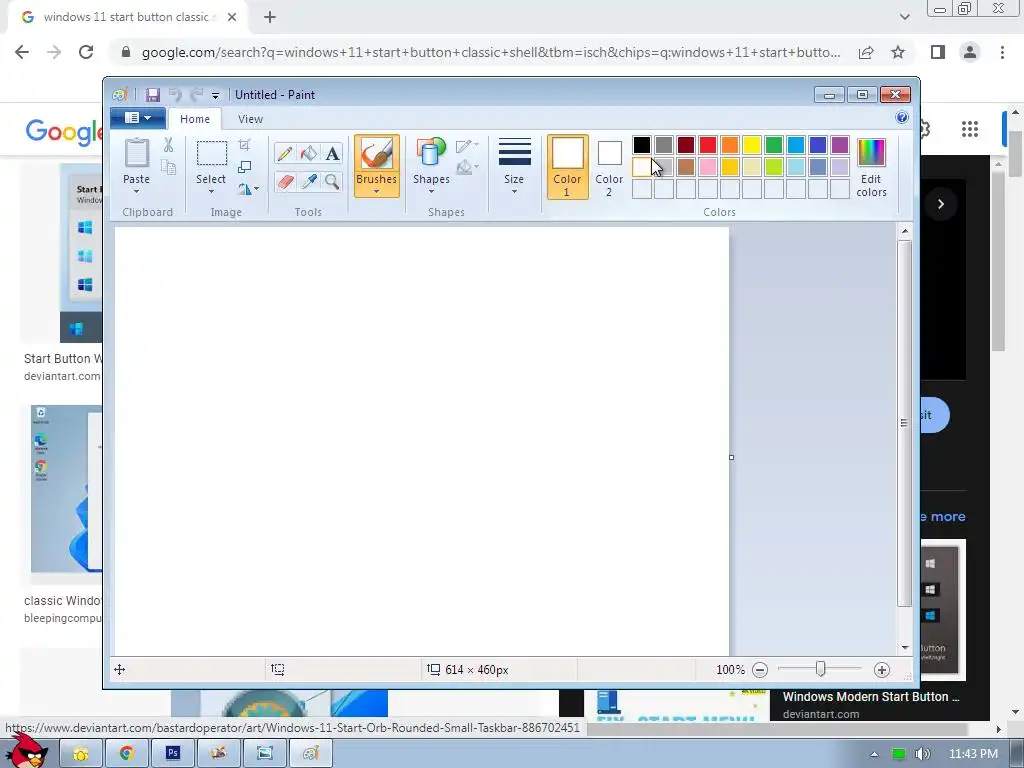Screen dimensions: 1024x768
Task: Select the Pencil tool in Paint
Action: tap(285, 153)
